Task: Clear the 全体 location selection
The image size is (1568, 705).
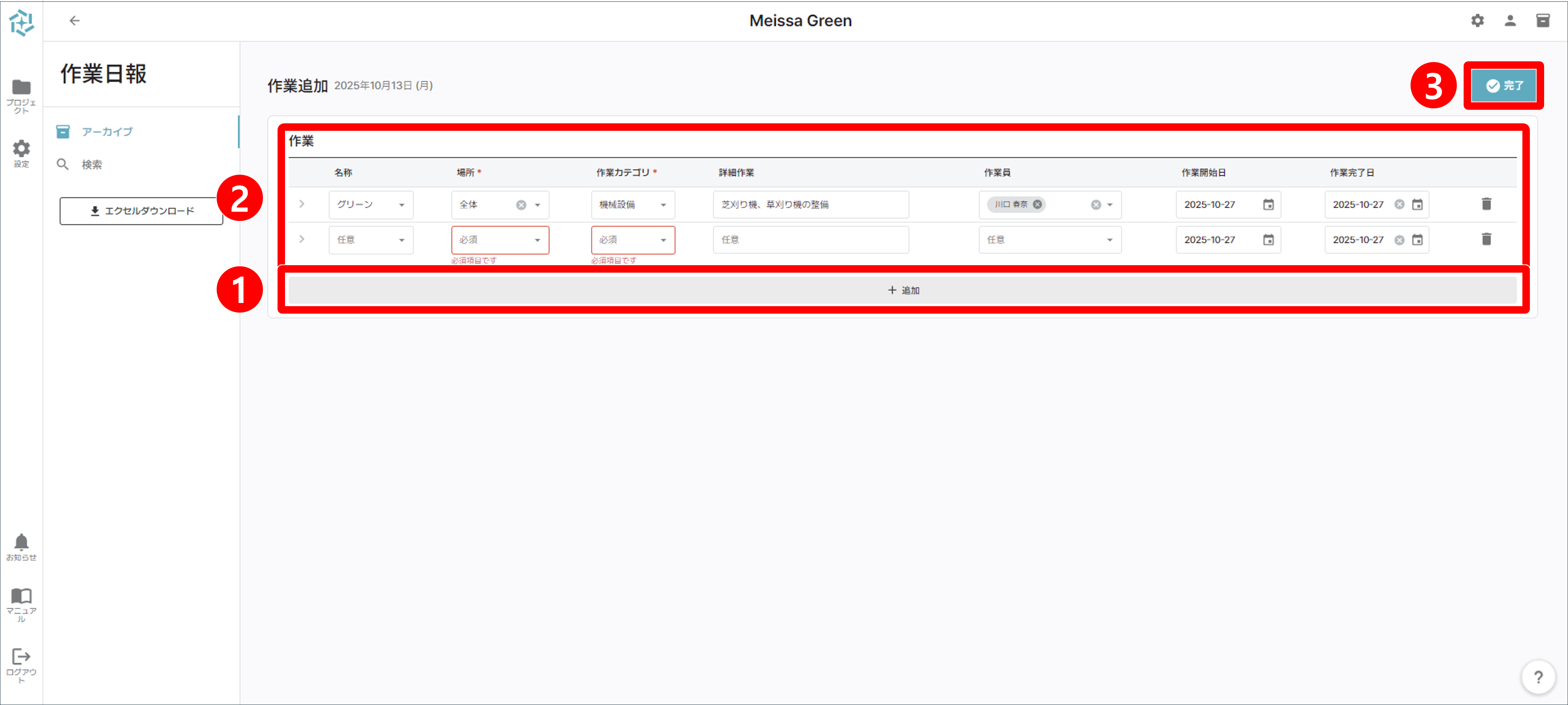Action: point(521,205)
